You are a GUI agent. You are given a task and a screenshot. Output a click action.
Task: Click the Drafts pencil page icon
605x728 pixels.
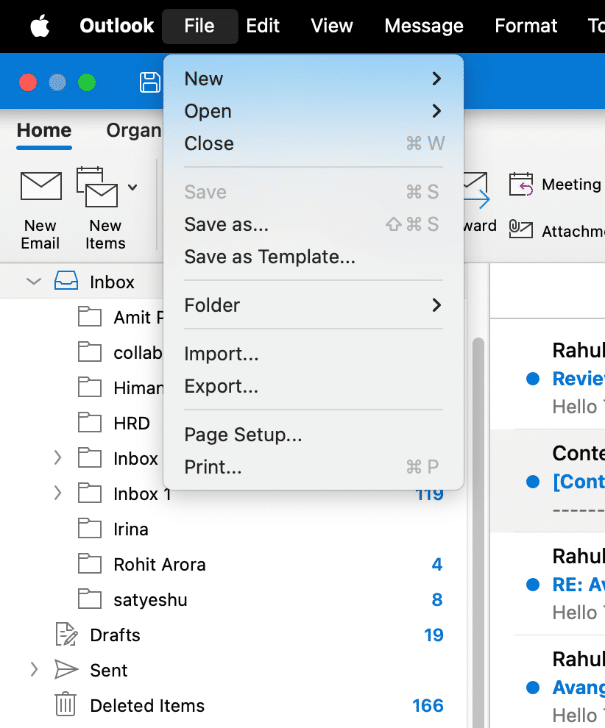tap(66, 634)
